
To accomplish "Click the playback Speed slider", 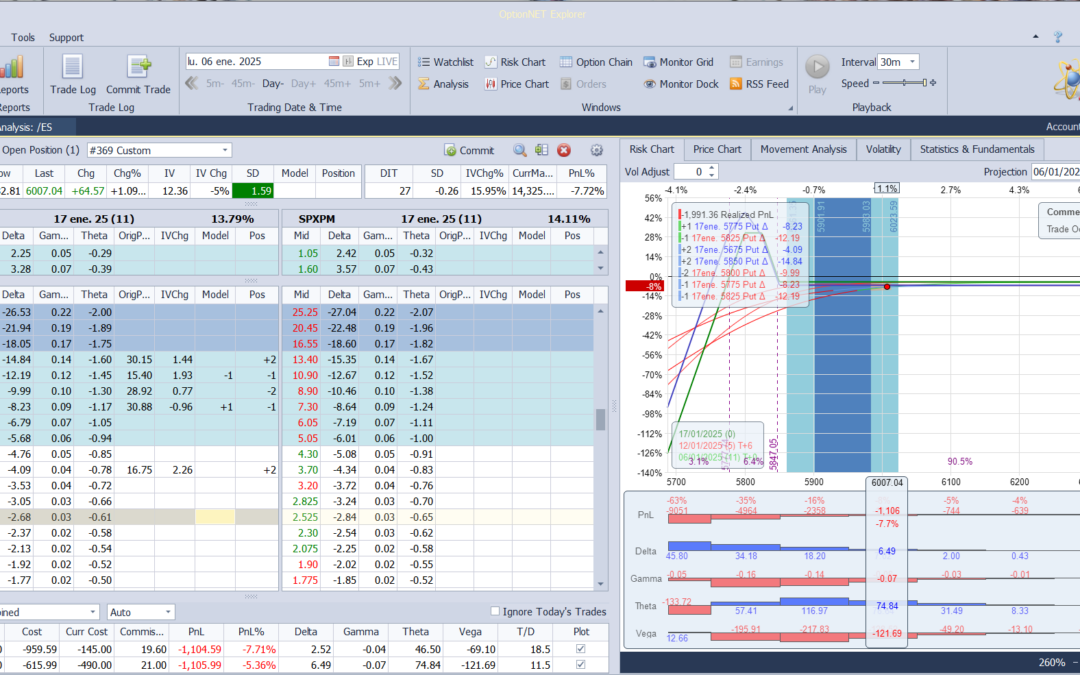I will tap(904, 83).
